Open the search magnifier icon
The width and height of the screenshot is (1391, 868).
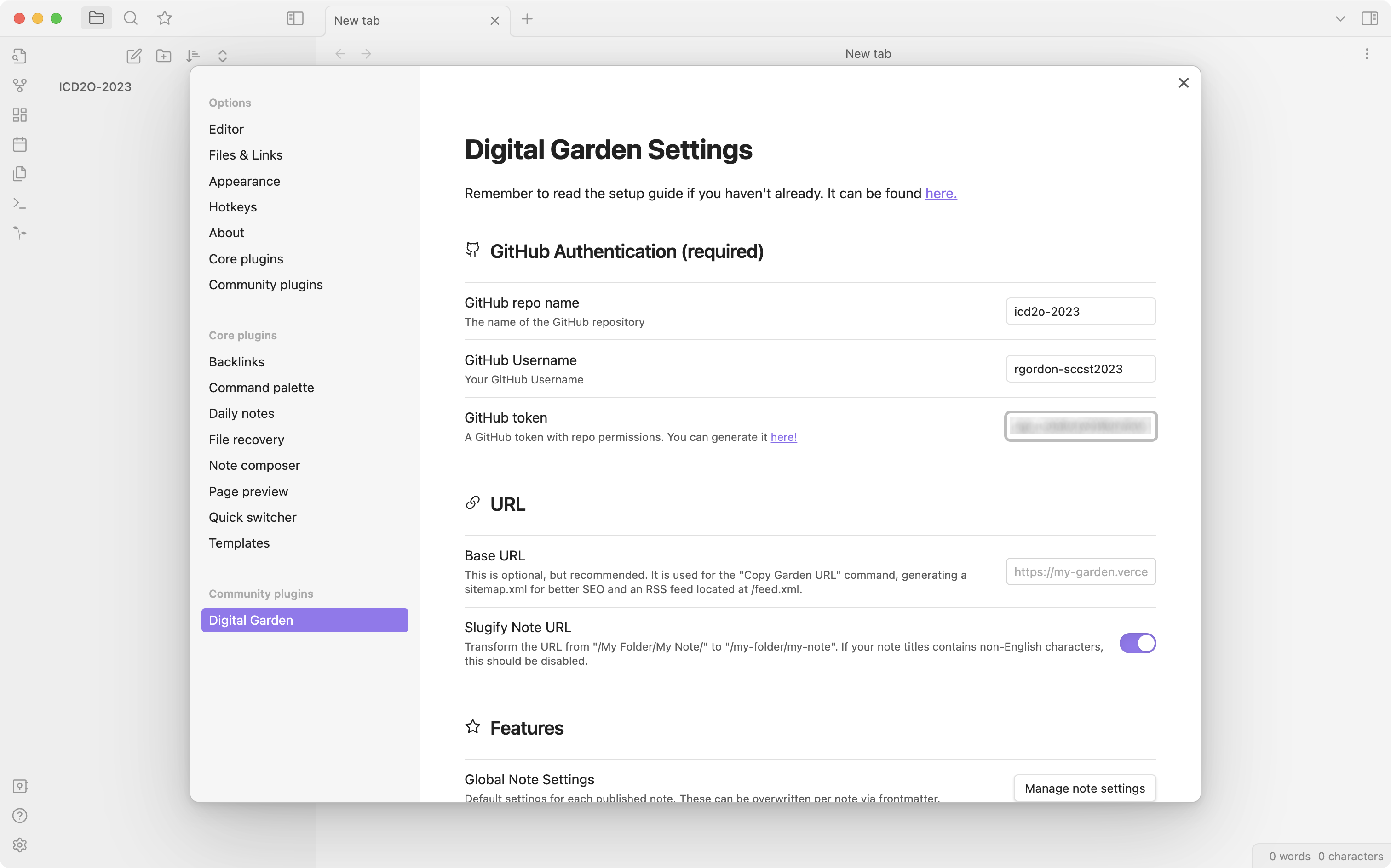[130, 18]
